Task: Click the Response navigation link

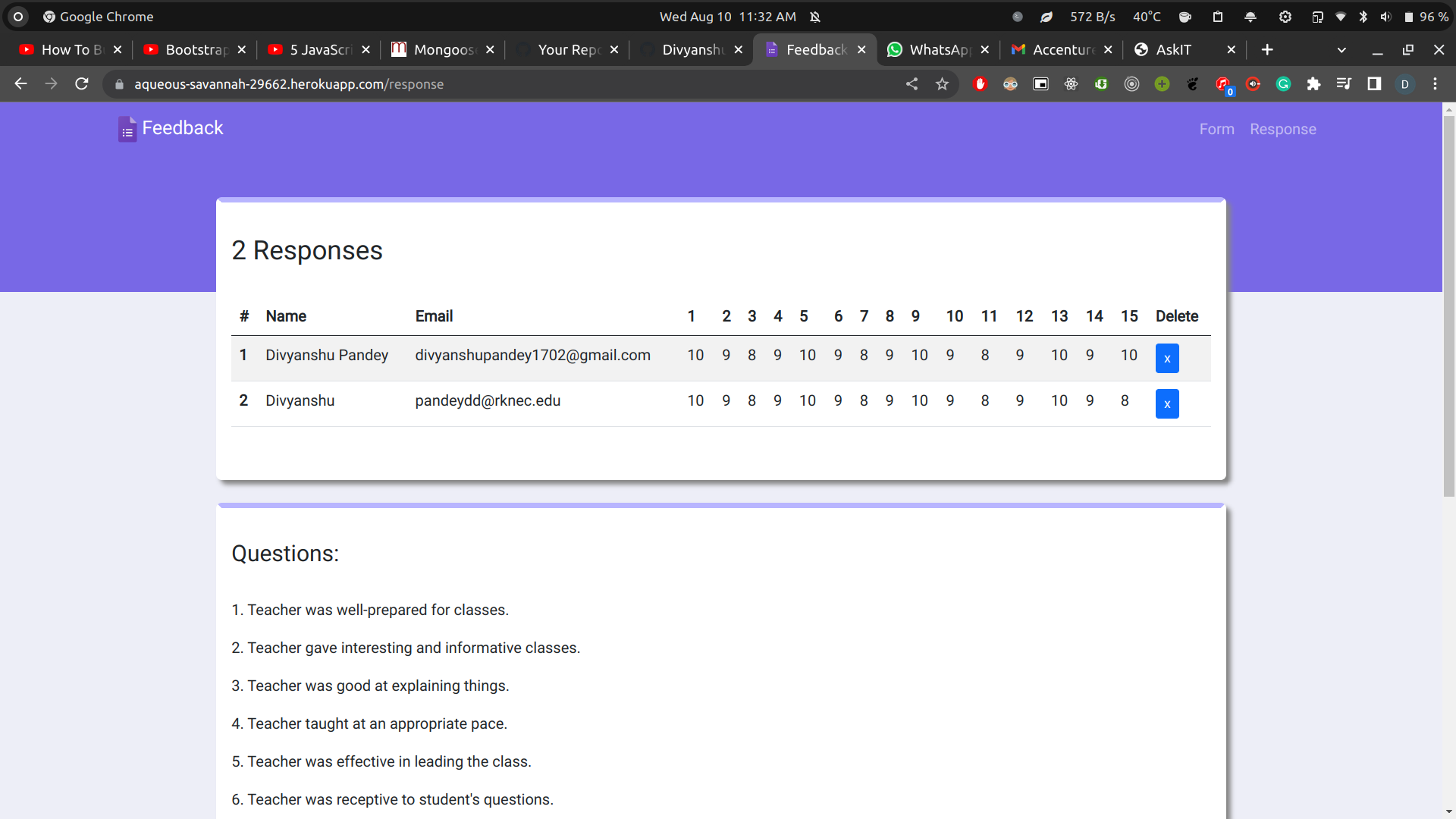Action: (1282, 129)
